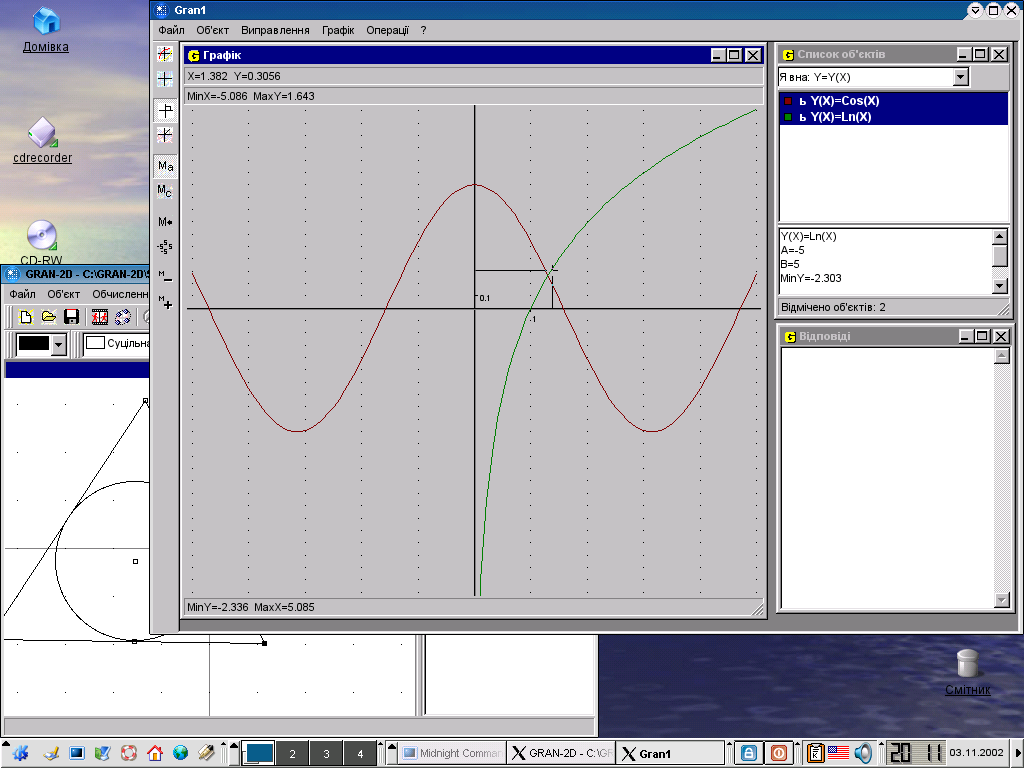1024x768 pixels.
Task: Click the M− zoom-out scale icon
Action: tap(165, 274)
